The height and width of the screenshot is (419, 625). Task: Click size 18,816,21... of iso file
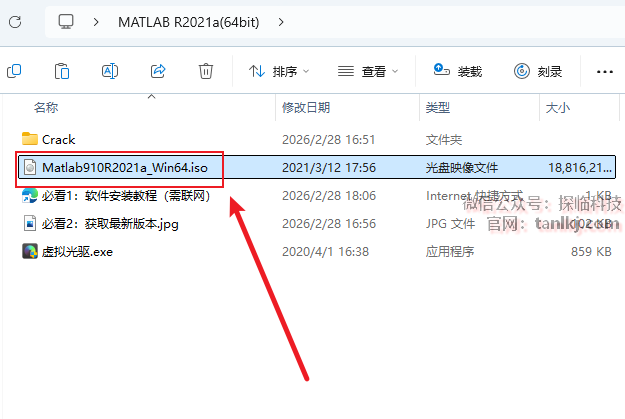580,168
